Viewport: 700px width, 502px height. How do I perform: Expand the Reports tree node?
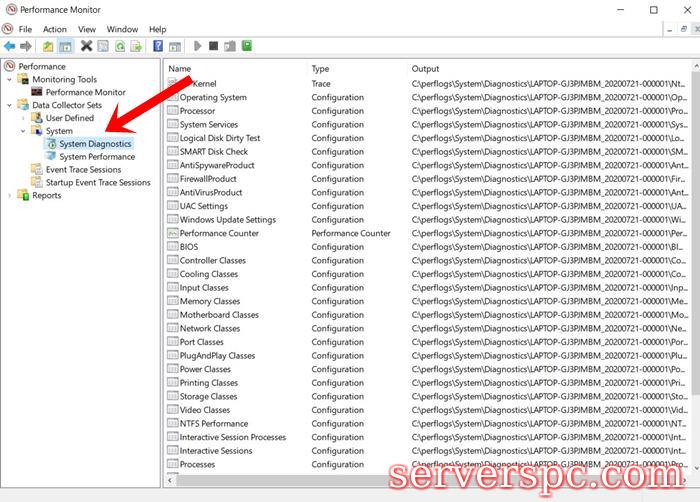[x=10, y=196]
